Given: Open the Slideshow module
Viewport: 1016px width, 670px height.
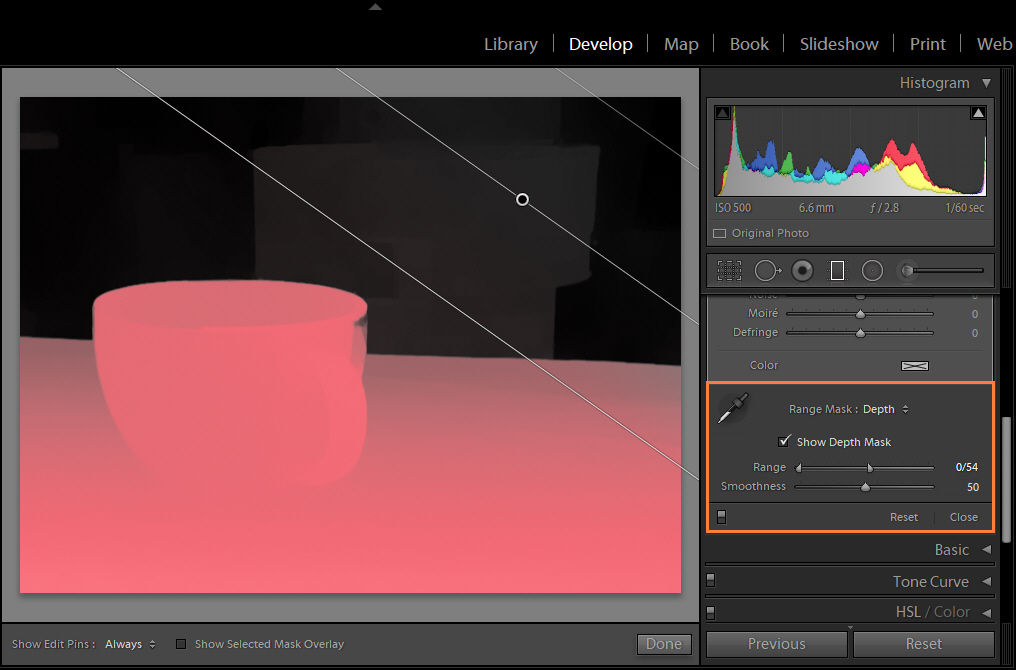Looking at the screenshot, I should (x=838, y=44).
